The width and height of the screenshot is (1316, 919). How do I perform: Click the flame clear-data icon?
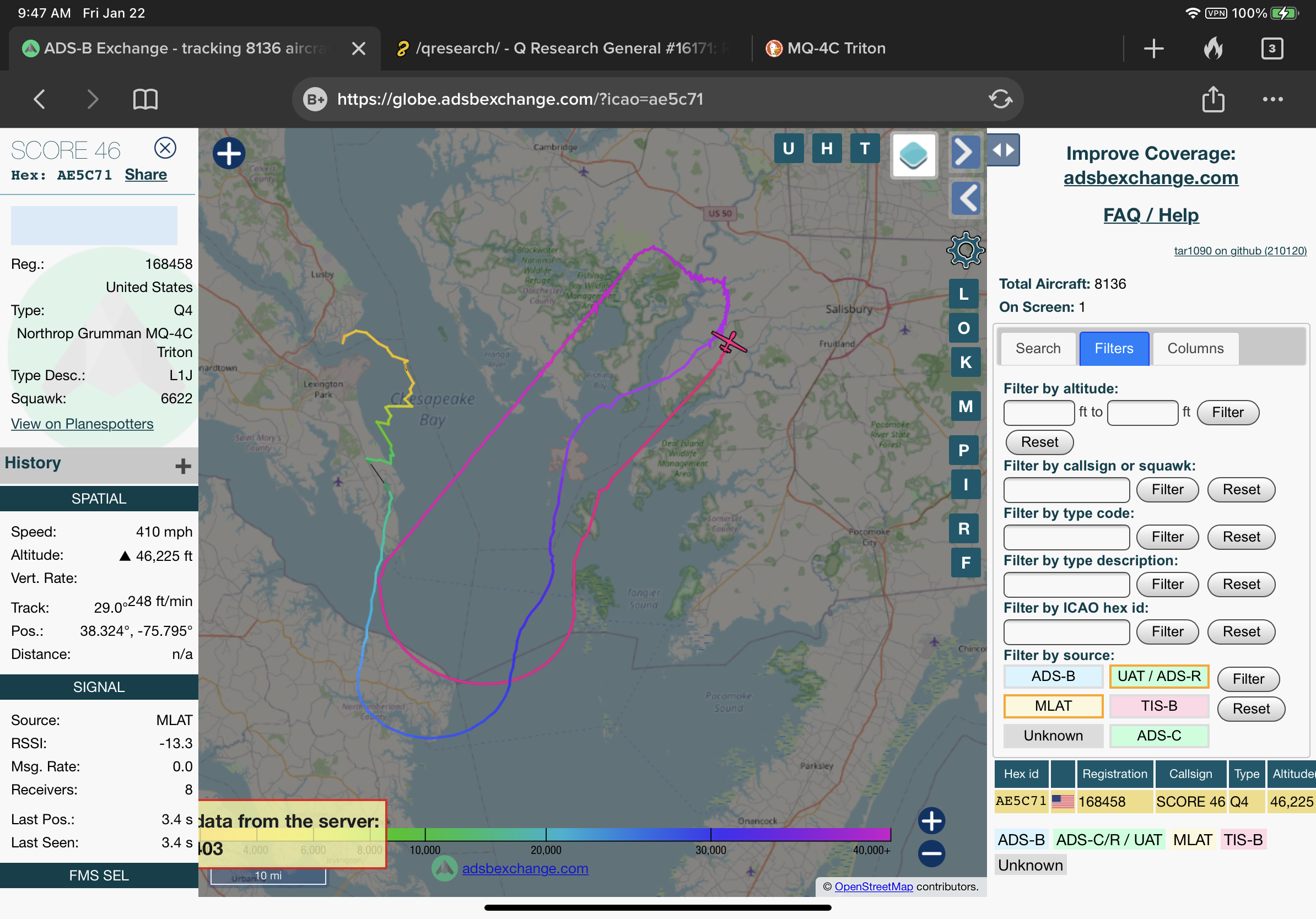(1213, 48)
